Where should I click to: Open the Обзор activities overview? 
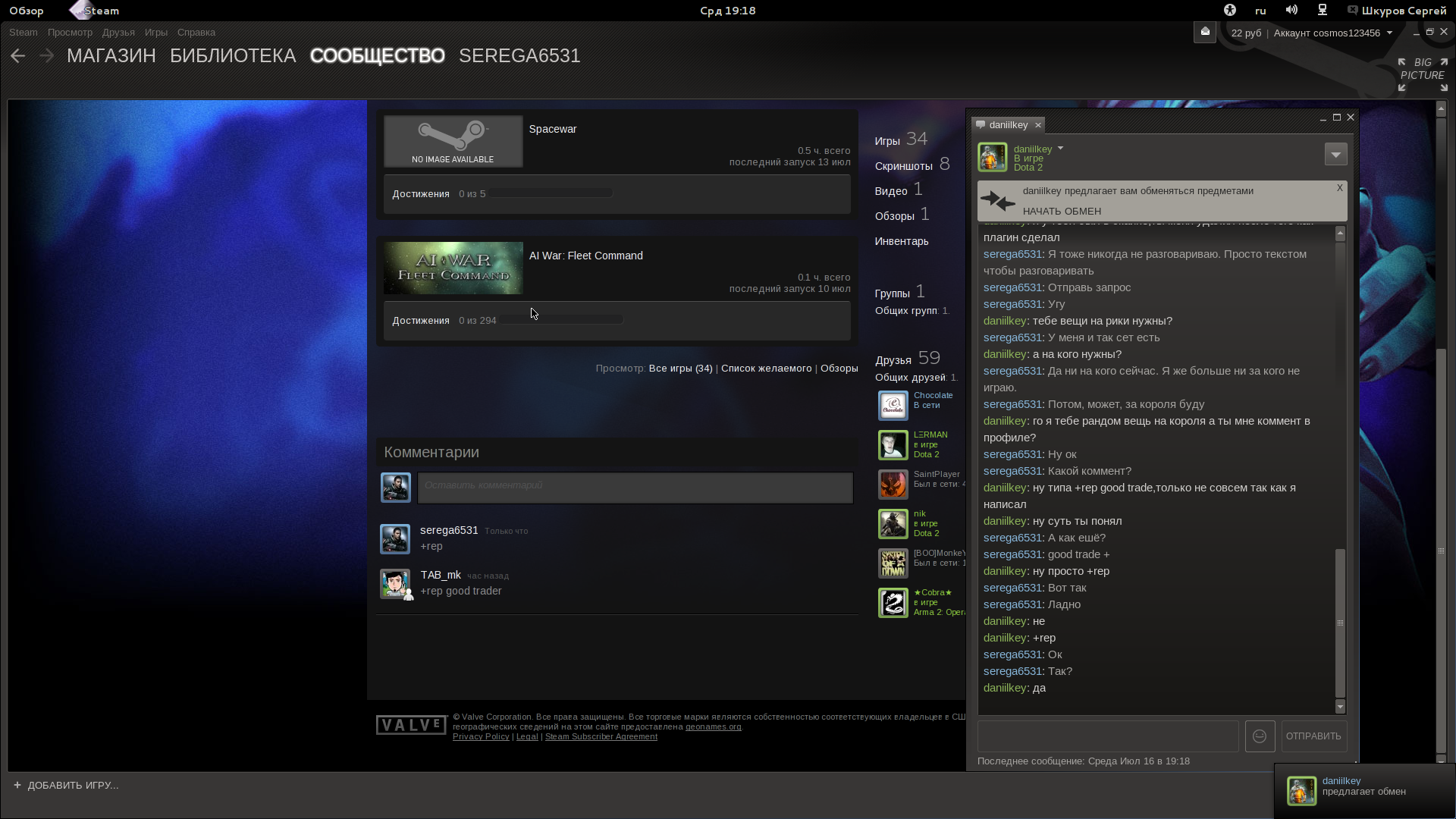[x=27, y=11]
